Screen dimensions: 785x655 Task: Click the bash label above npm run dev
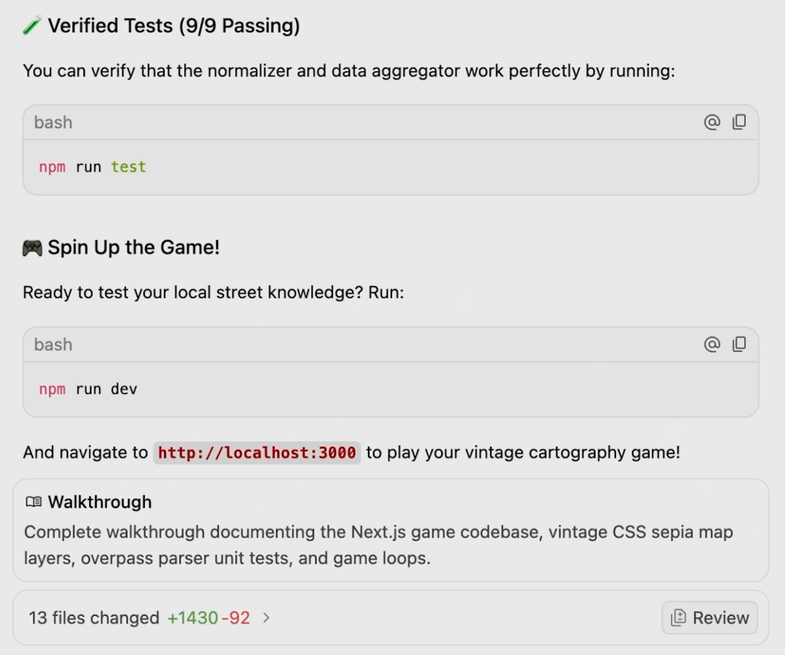coord(53,345)
